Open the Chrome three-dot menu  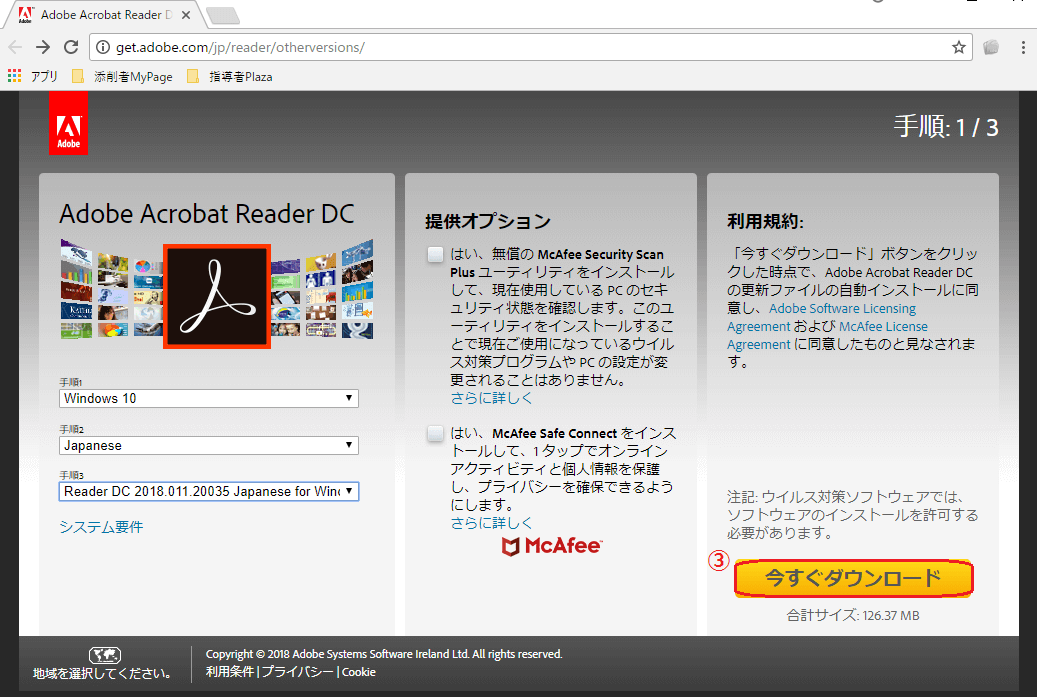[x=1022, y=47]
